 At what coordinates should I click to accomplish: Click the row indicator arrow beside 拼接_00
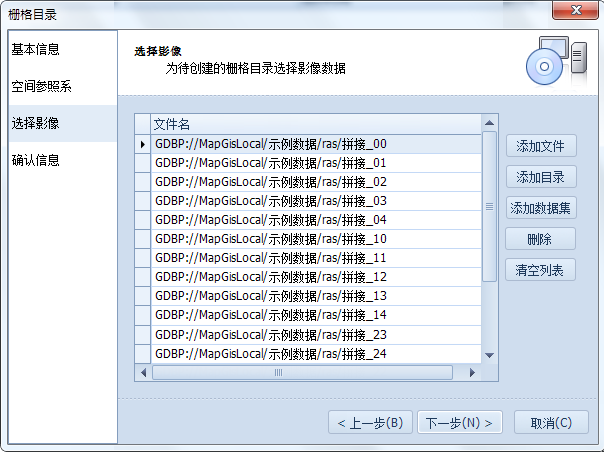click(143, 144)
